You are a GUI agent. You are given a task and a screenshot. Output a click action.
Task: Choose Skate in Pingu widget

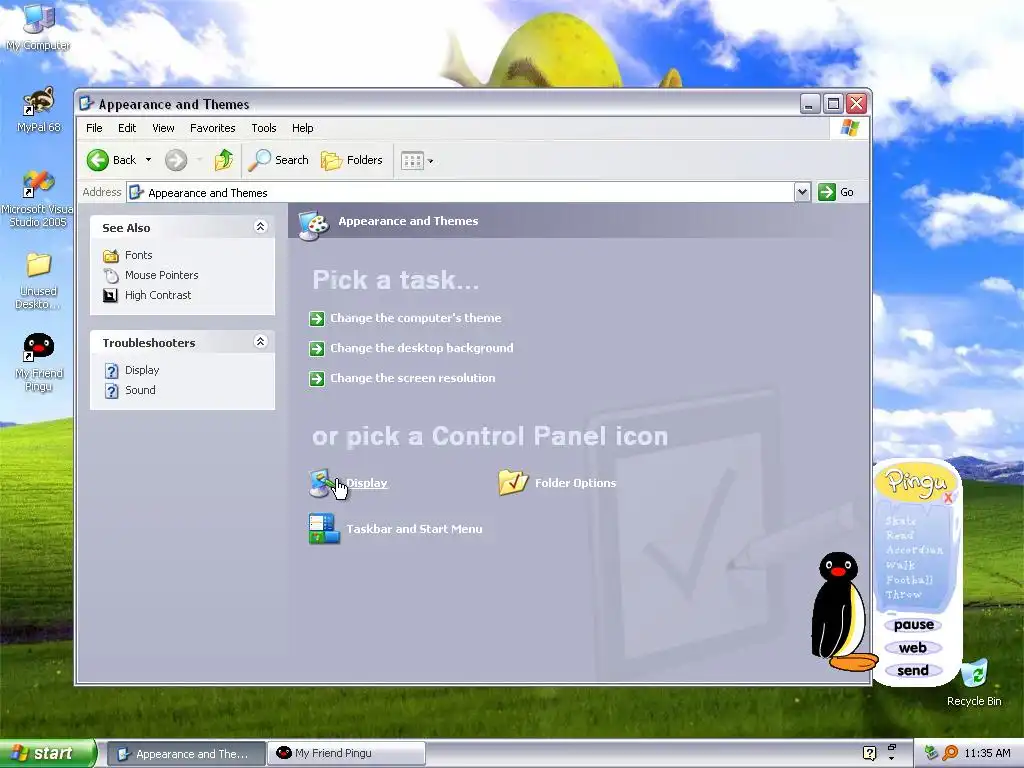[901, 521]
